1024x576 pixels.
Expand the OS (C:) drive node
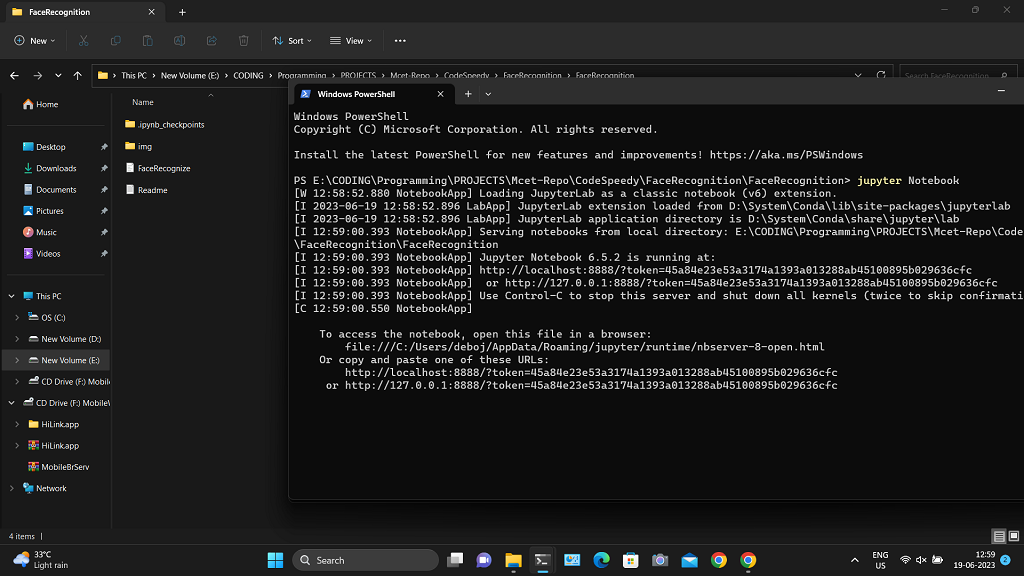[x=17, y=317]
